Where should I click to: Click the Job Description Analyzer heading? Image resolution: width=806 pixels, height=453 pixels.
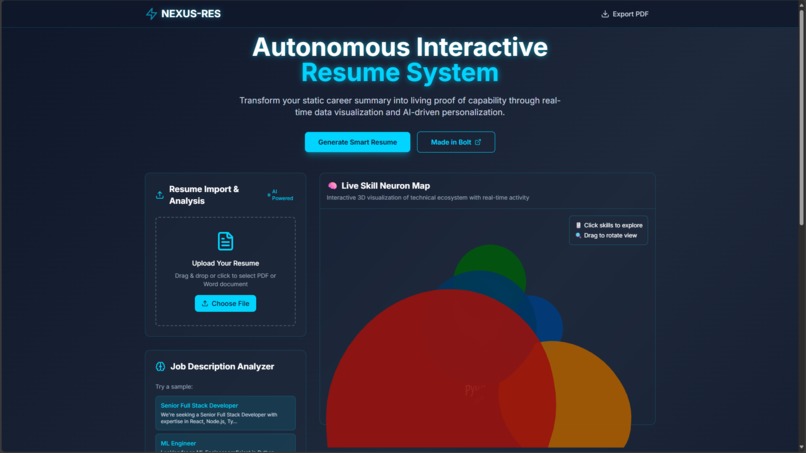(222, 367)
